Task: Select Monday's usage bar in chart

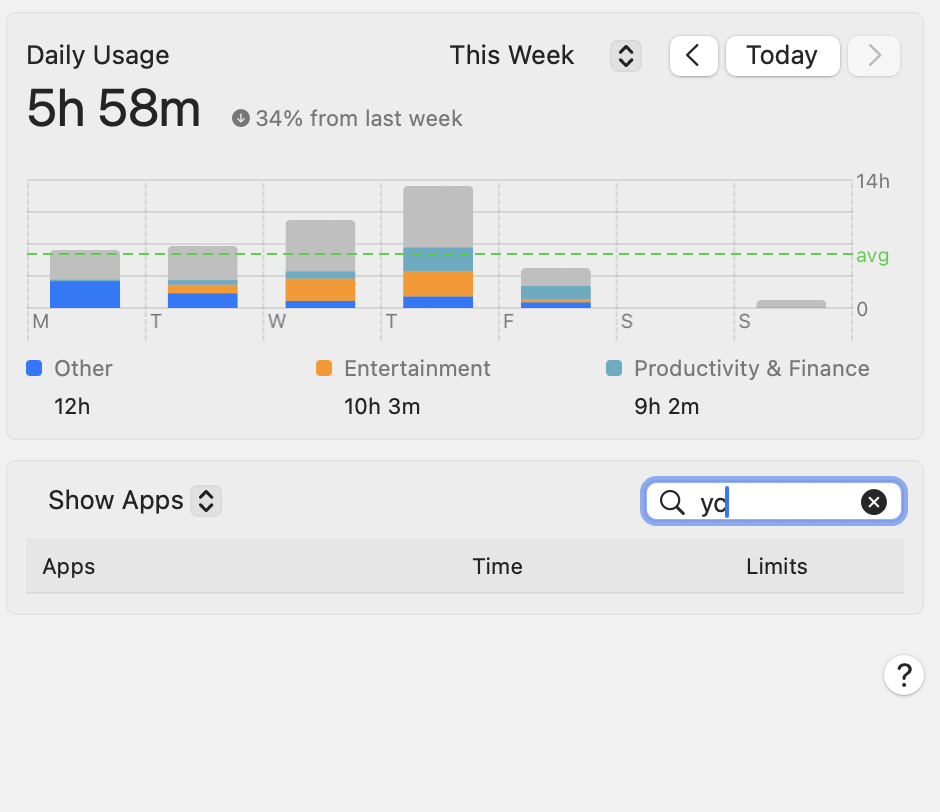Action: pyautogui.click(x=85, y=279)
